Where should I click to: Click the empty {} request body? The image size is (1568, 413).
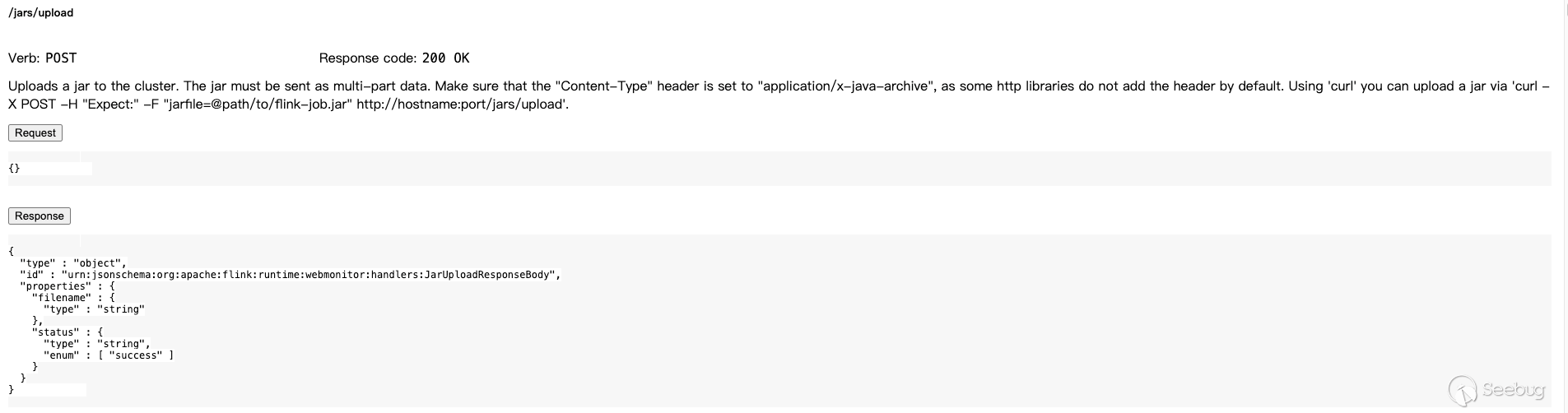click(14, 168)
